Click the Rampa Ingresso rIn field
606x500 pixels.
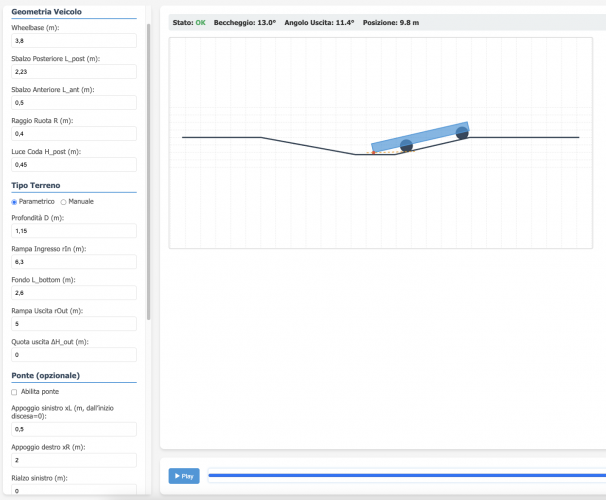pos(73,261)
